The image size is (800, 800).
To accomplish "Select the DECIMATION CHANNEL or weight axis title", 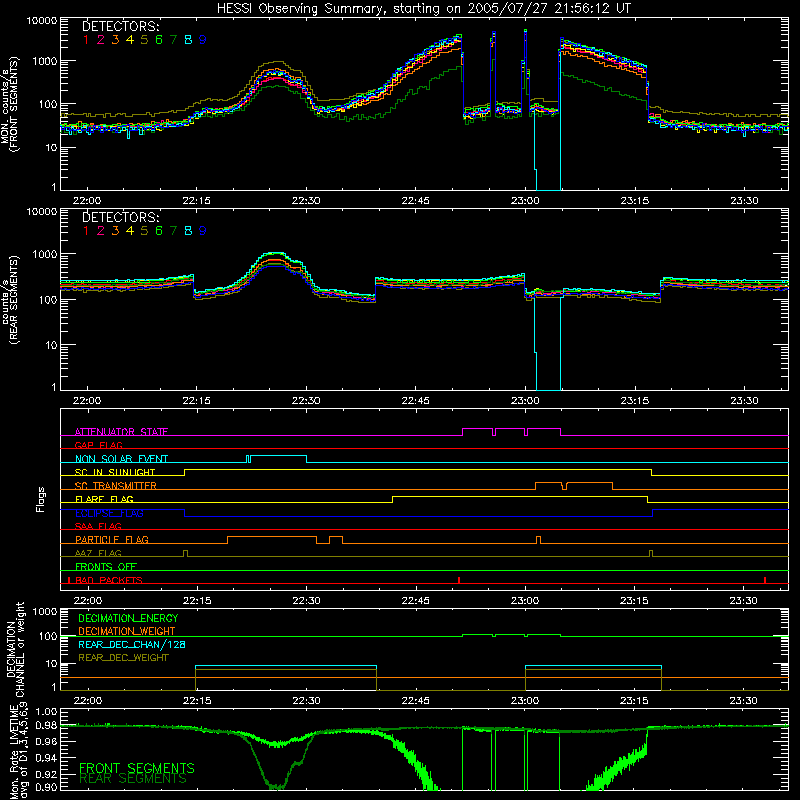I will point(14,649).
